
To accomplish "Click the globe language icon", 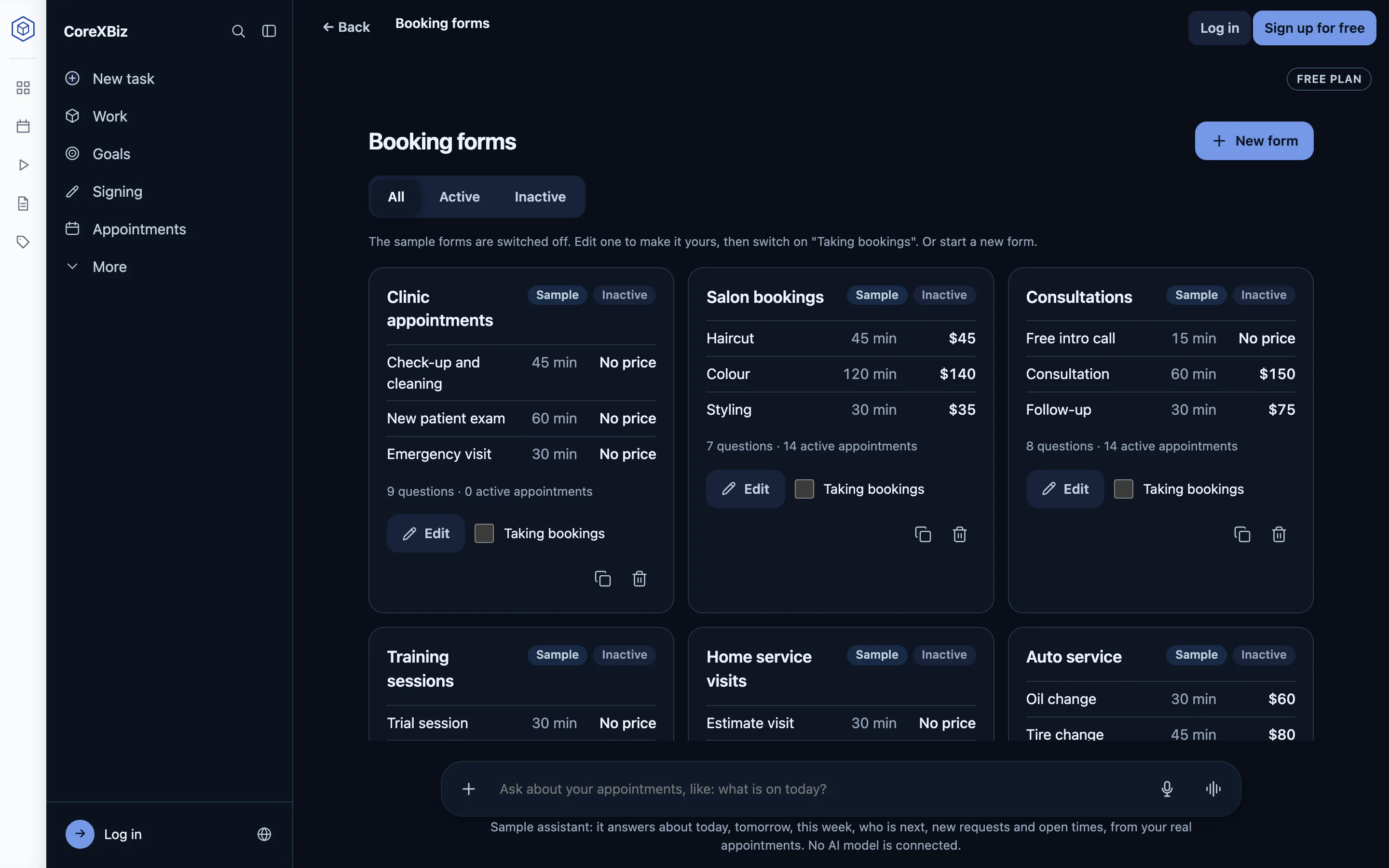I will [x=264, y=834].
